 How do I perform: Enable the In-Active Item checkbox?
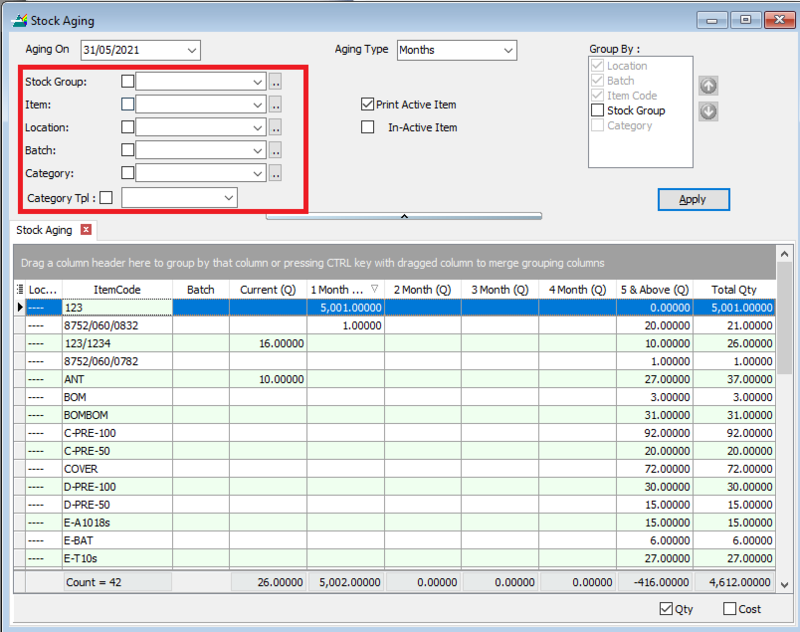(x=368, y=127)
